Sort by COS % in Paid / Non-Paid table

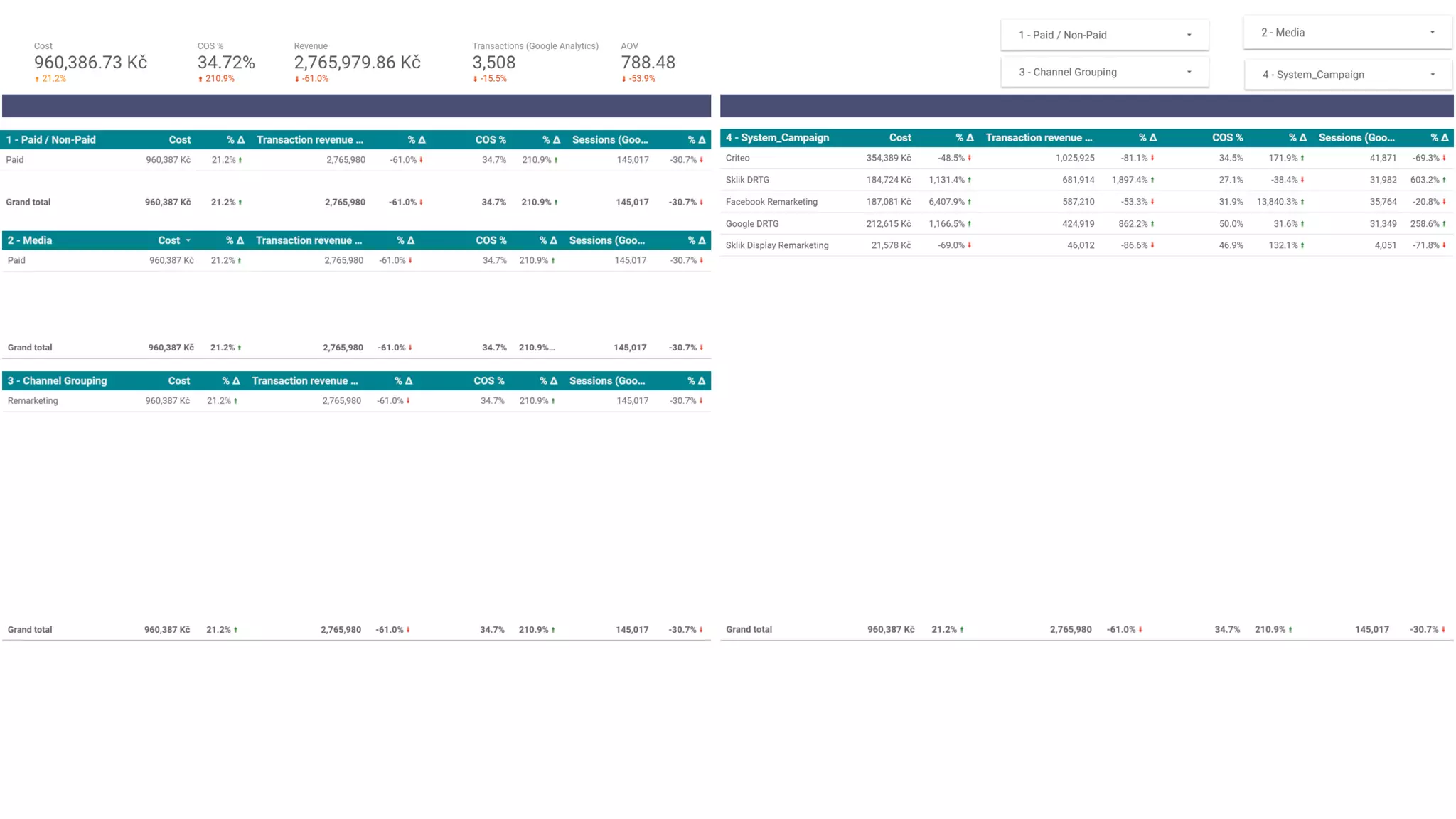491,140
